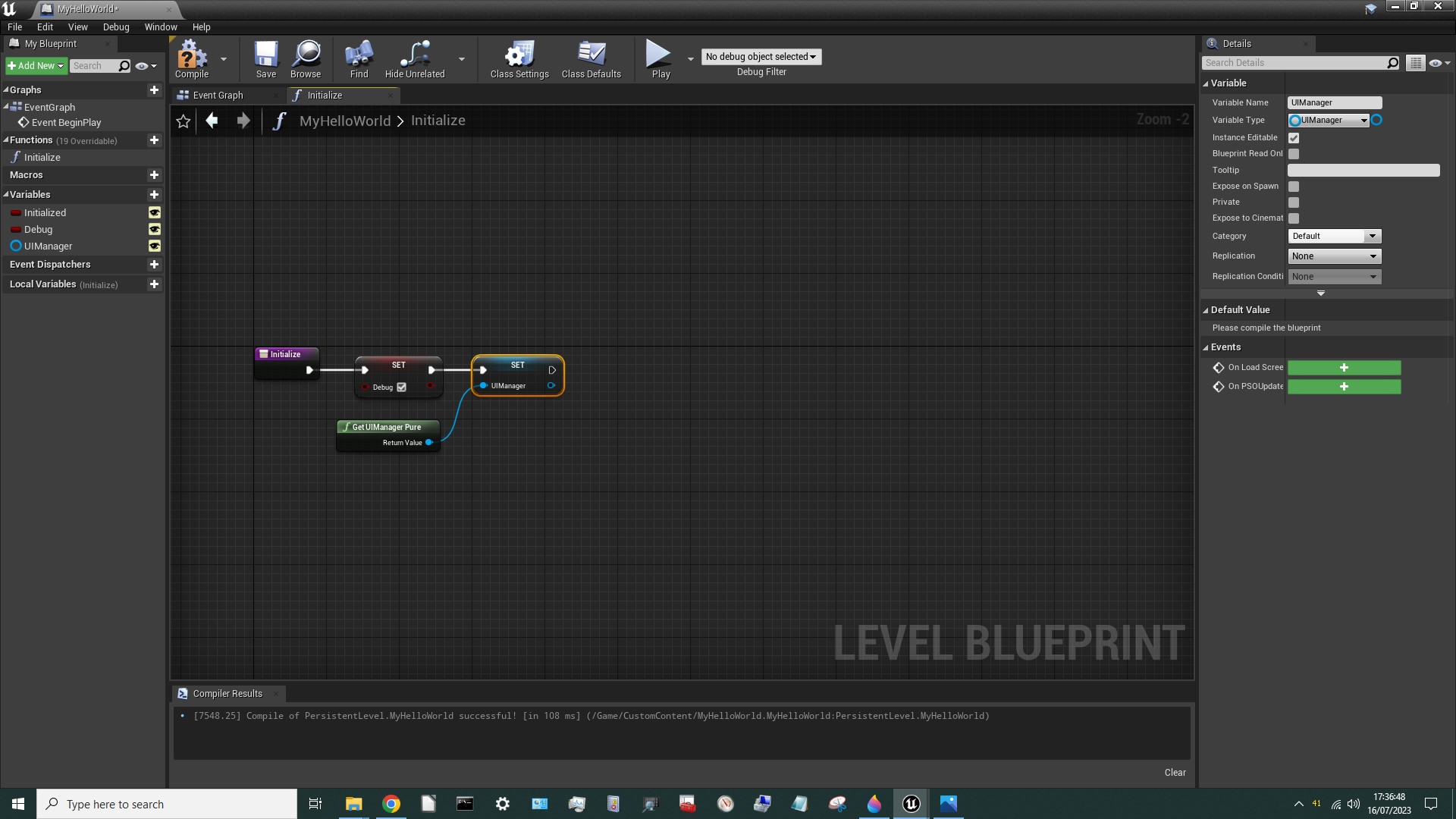Screen dimensions: 1456x819
Task: Open My Blueprint view options eye
Action: (x=145, y=66)
